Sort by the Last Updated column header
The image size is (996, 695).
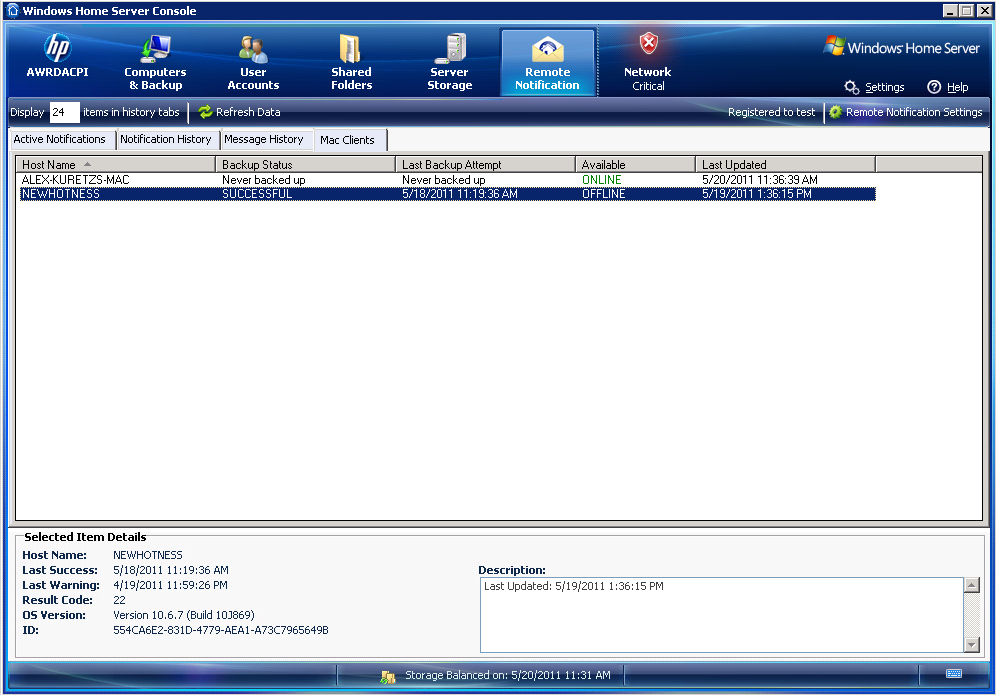785,164
